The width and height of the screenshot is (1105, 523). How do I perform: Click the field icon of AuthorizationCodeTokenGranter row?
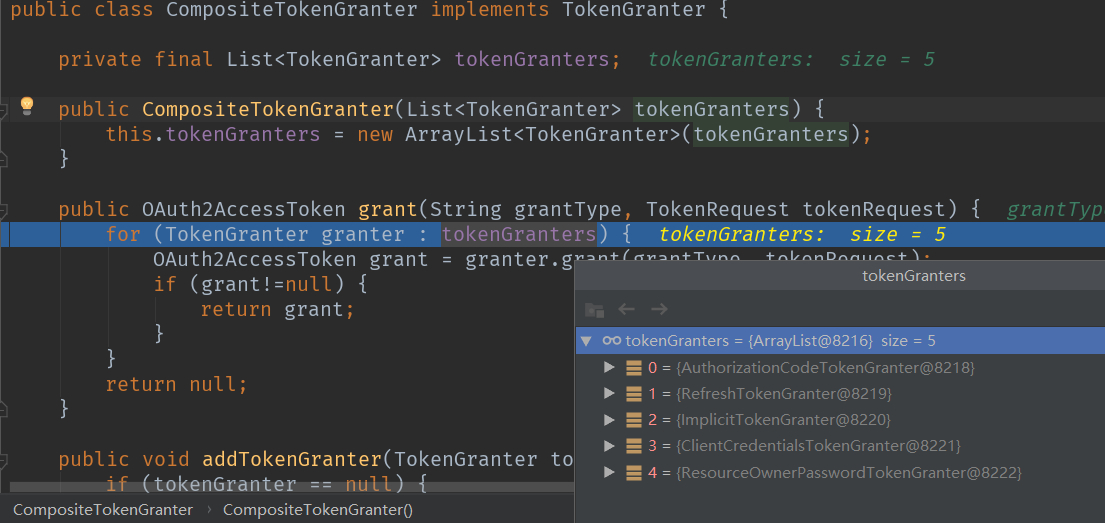click(634, 367)
